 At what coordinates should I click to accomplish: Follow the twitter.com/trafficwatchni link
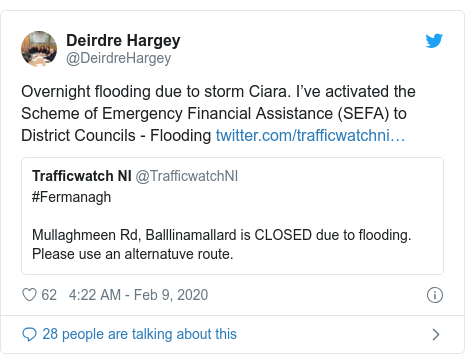point(310,136)
